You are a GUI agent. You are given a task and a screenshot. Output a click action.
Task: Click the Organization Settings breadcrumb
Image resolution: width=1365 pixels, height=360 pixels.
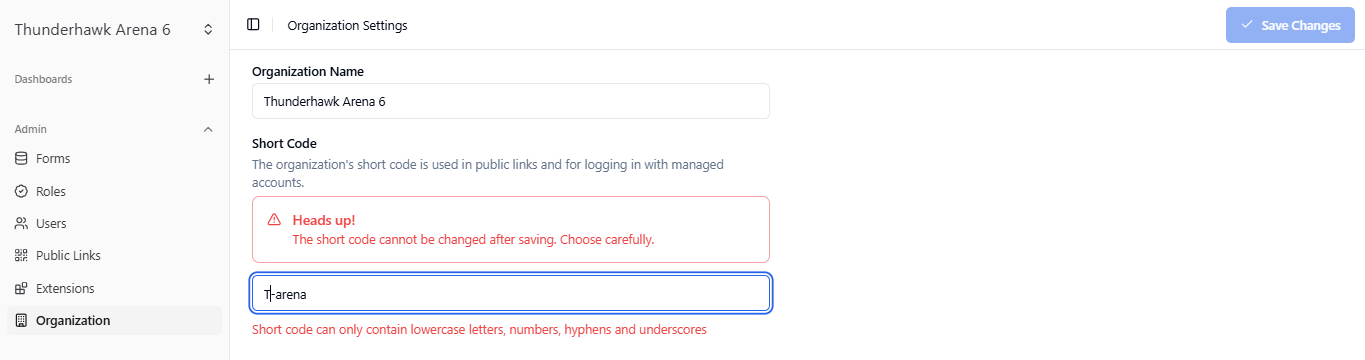(347, 25)
